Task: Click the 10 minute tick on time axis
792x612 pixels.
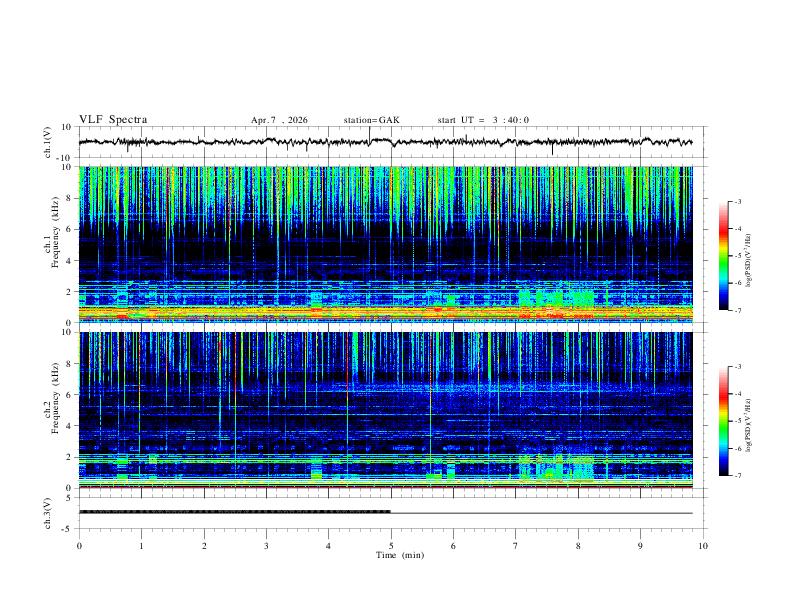Action: 703,546
